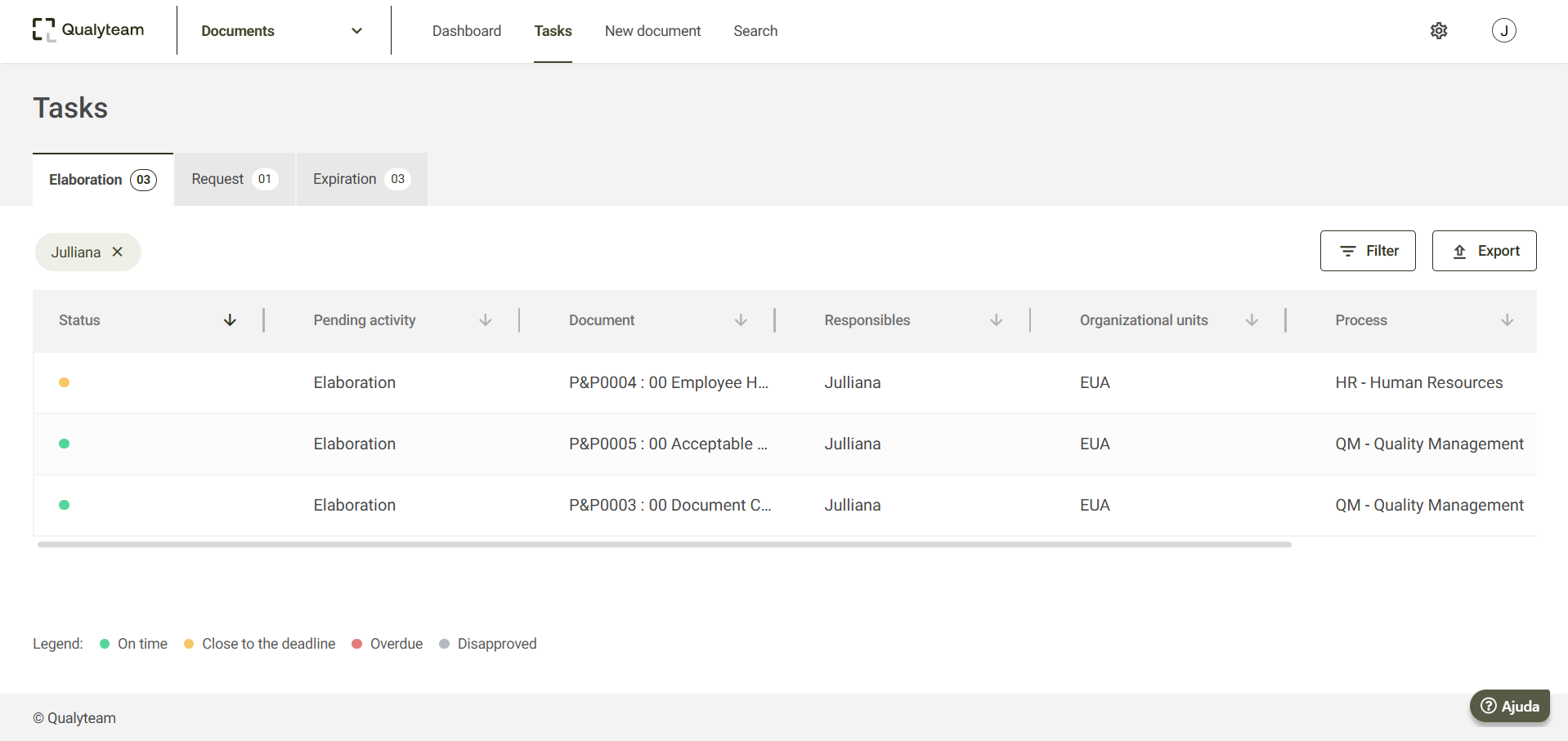Click the horizontal table scrollbar
Image resolution: width=1568 pixels, height=741 pixels.
pyautogui.click(x=665, y=544)
